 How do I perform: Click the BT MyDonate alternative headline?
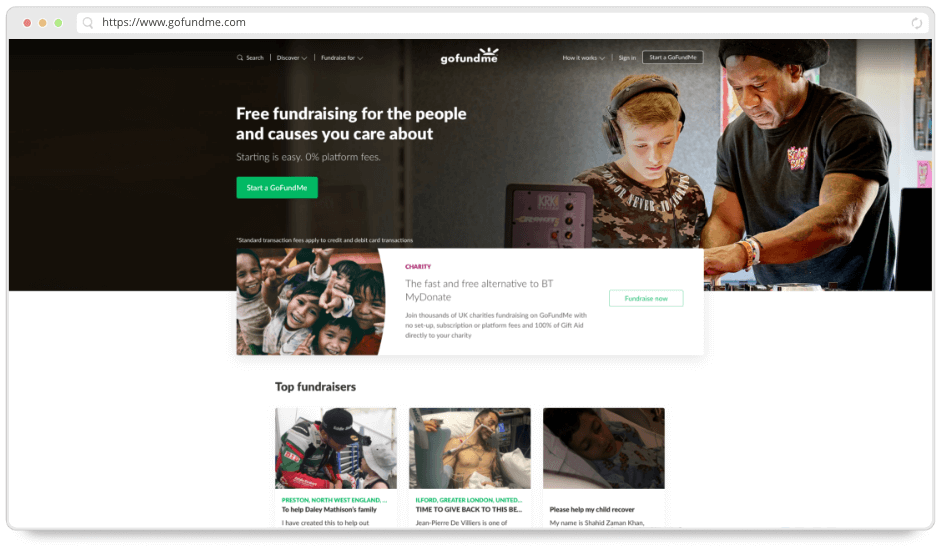(479, 291)
